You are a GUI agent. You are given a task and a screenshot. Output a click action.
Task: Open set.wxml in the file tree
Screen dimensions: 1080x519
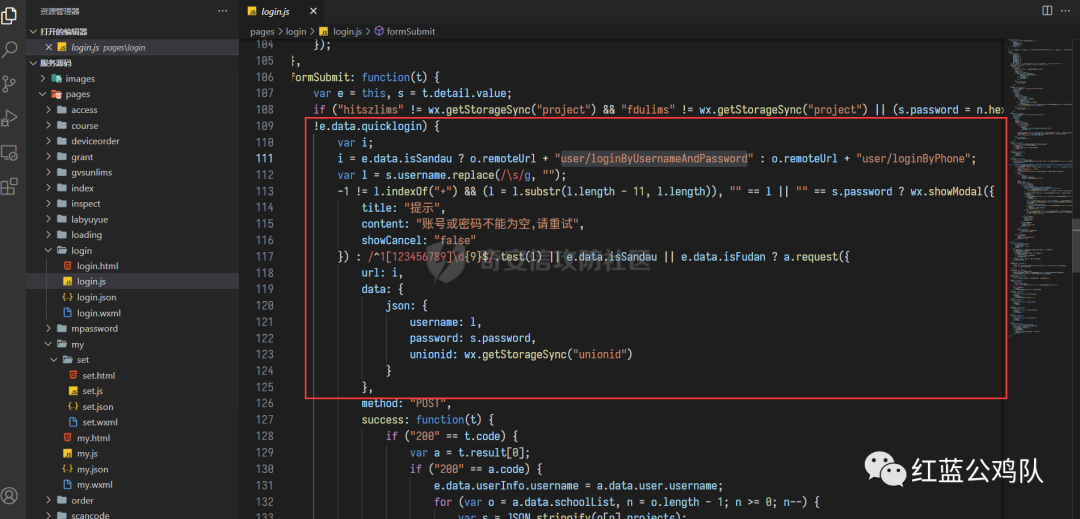pyautogui.click(x=100, y=422)
